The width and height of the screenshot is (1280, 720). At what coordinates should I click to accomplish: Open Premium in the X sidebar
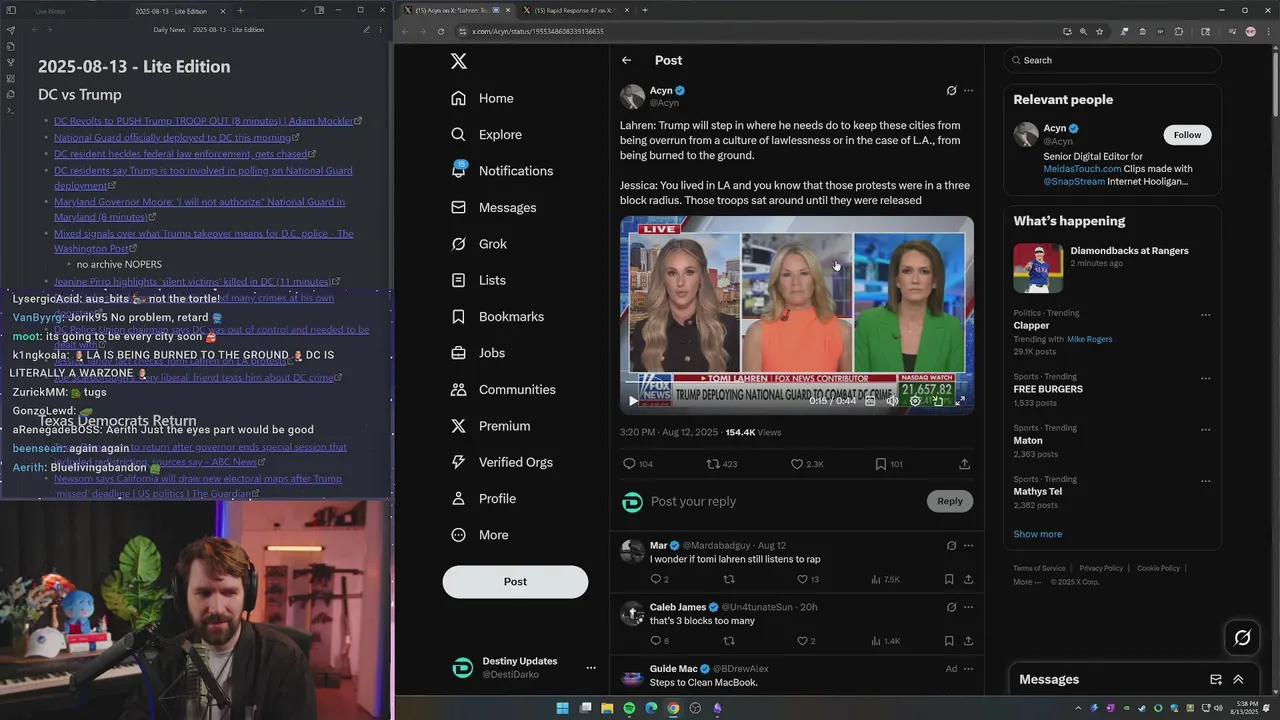pos(491,426)
